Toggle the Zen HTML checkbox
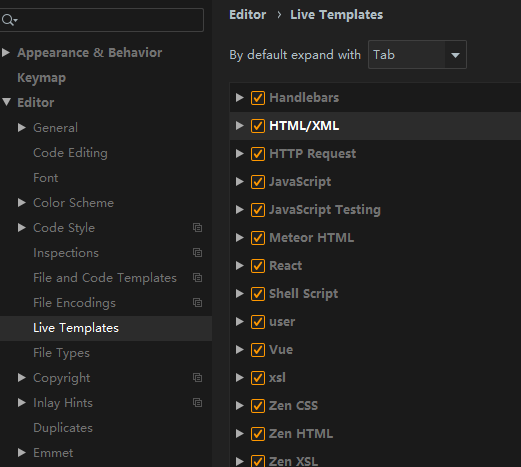 click(x=258, y=434)
